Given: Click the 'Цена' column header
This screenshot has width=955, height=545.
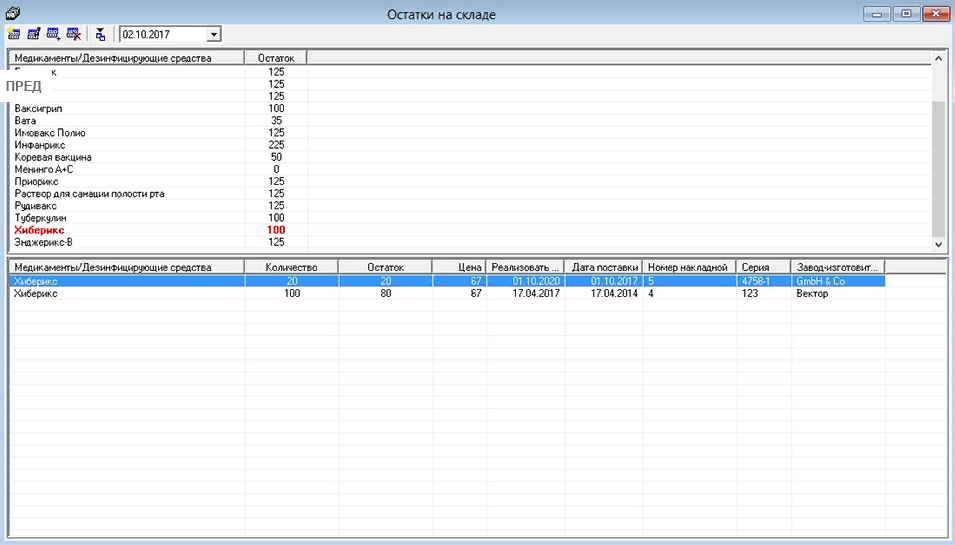Looking at the screenshot, I should (x=459, y=267).
